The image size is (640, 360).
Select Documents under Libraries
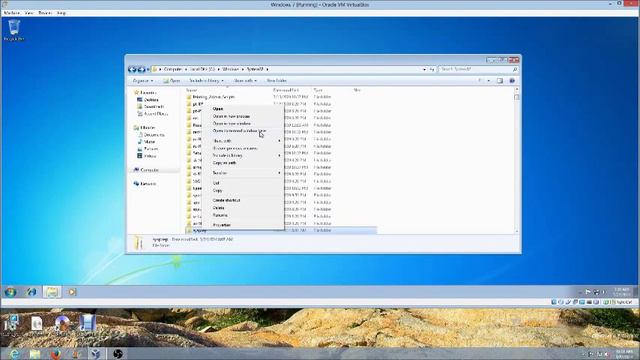pos(151,135)
